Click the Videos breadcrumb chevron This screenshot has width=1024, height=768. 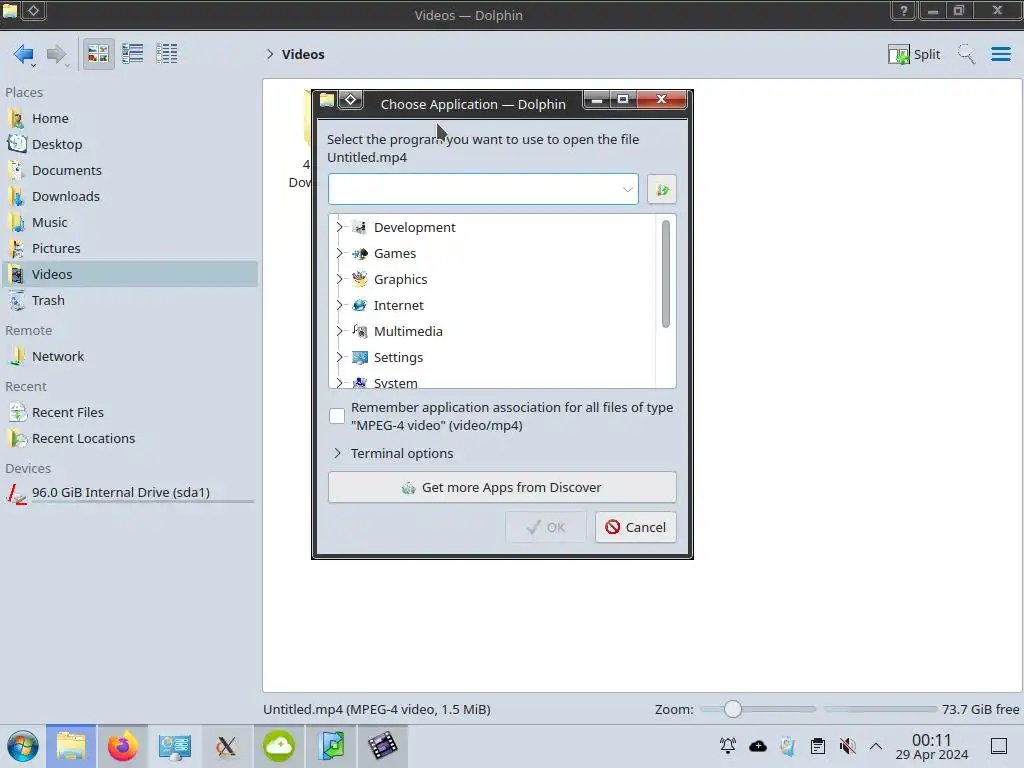pyautogui.click(x=270, y=54)
